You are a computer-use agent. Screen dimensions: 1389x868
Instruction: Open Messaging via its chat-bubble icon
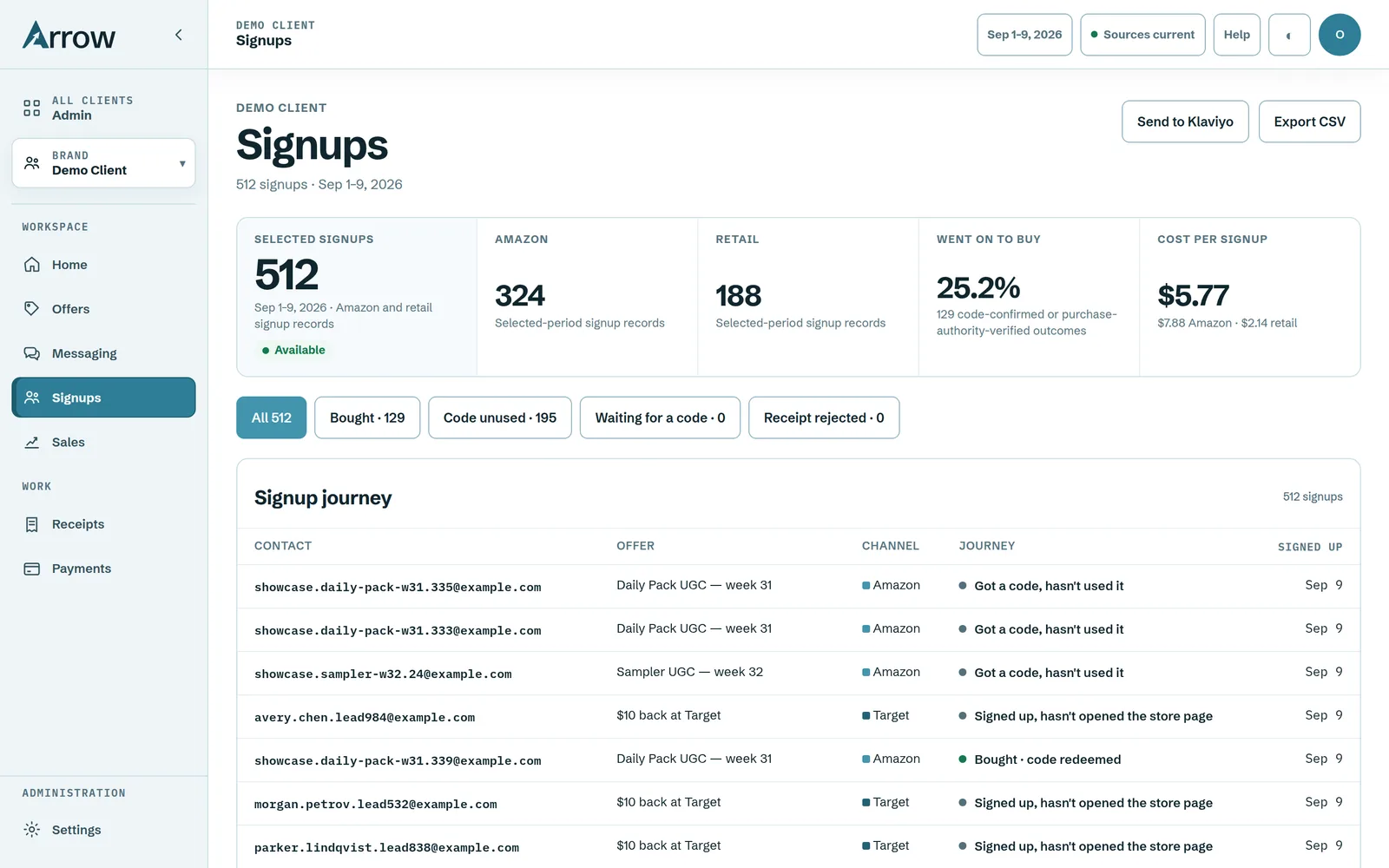(32, 353)
